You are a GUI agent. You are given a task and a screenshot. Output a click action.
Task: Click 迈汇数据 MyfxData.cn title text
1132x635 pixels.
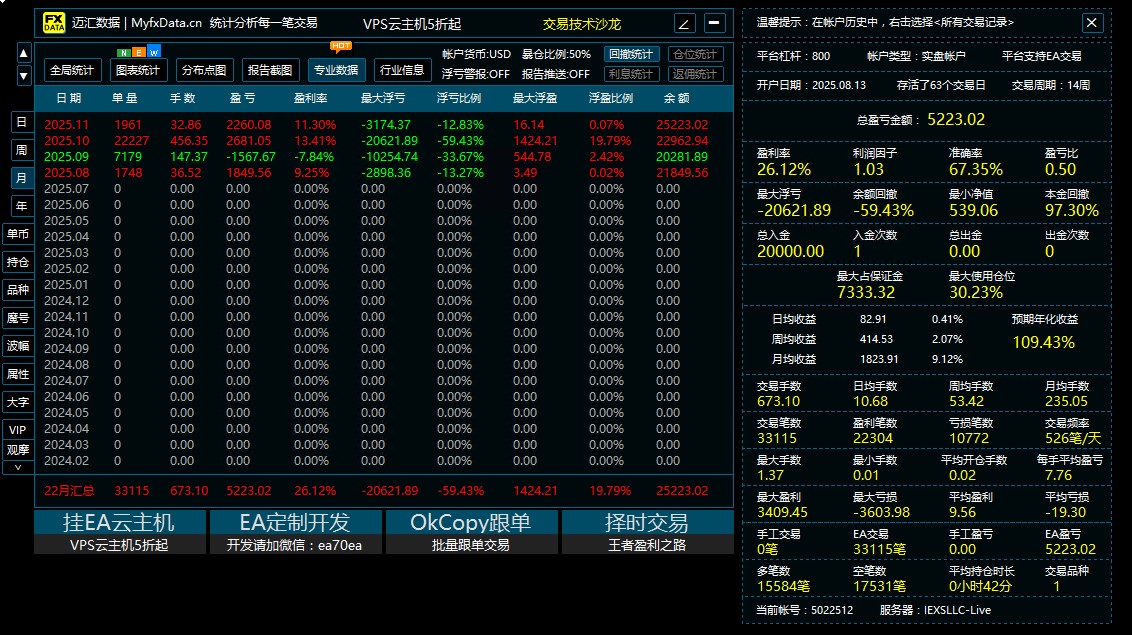tap(136, 23)
